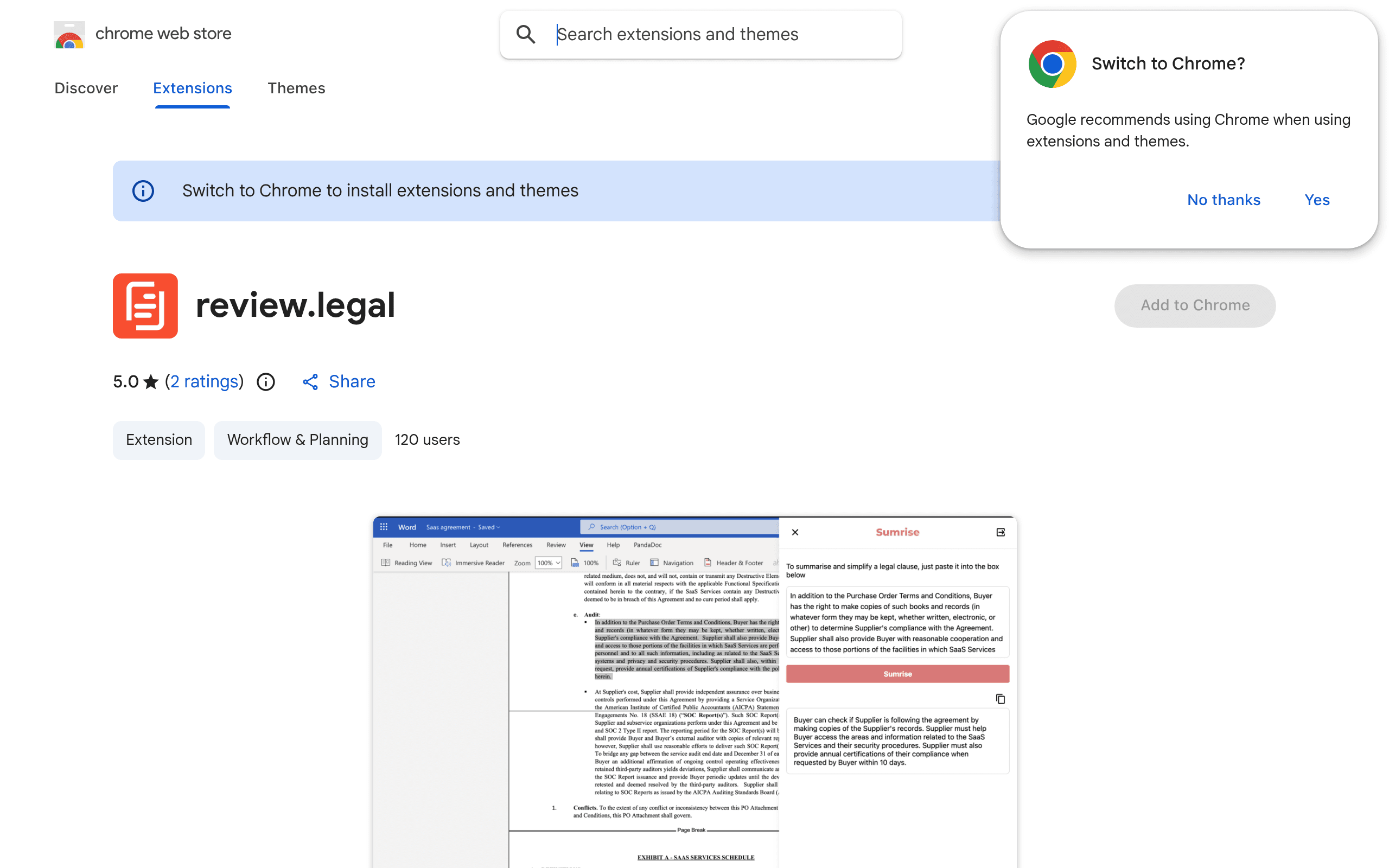Click the share arrow icon
The width and height of the screenshot is (1389, 868).
pos(310,382)
